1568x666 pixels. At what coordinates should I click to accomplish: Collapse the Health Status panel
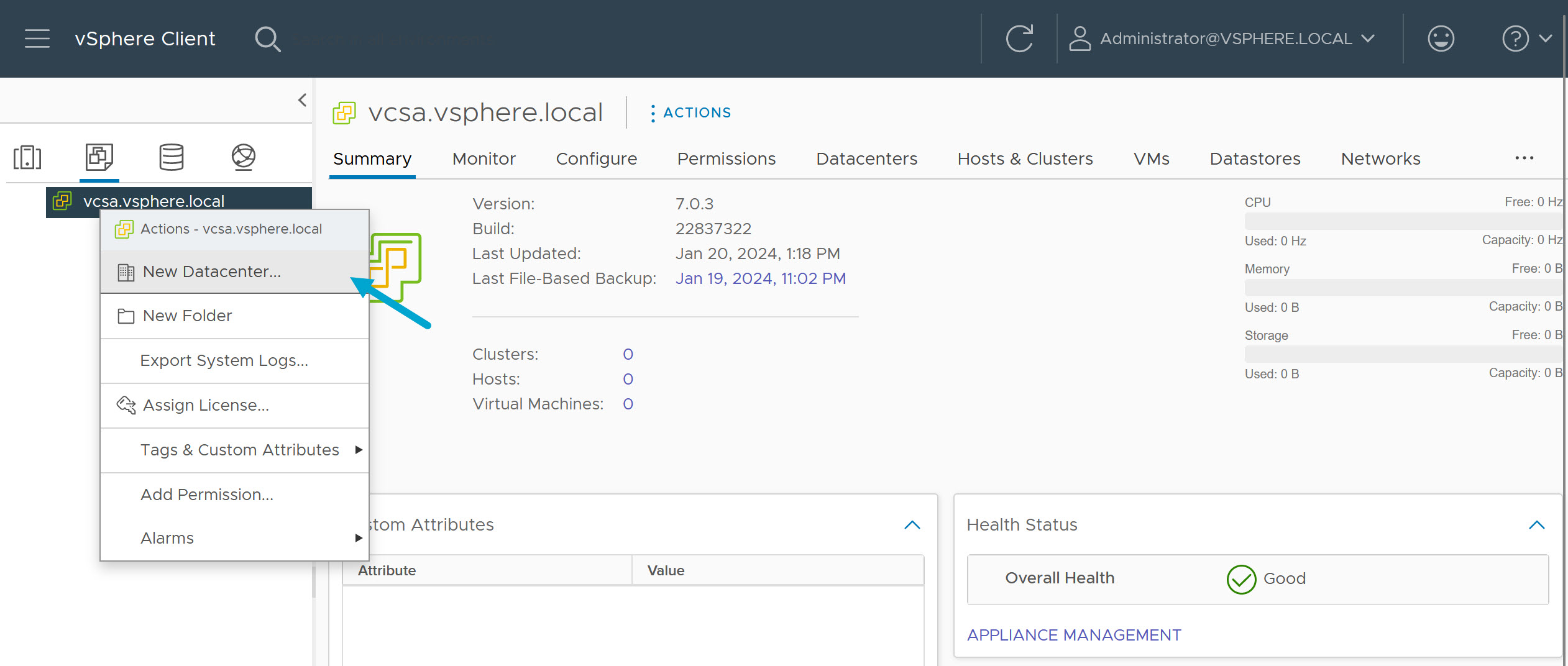1537,524
